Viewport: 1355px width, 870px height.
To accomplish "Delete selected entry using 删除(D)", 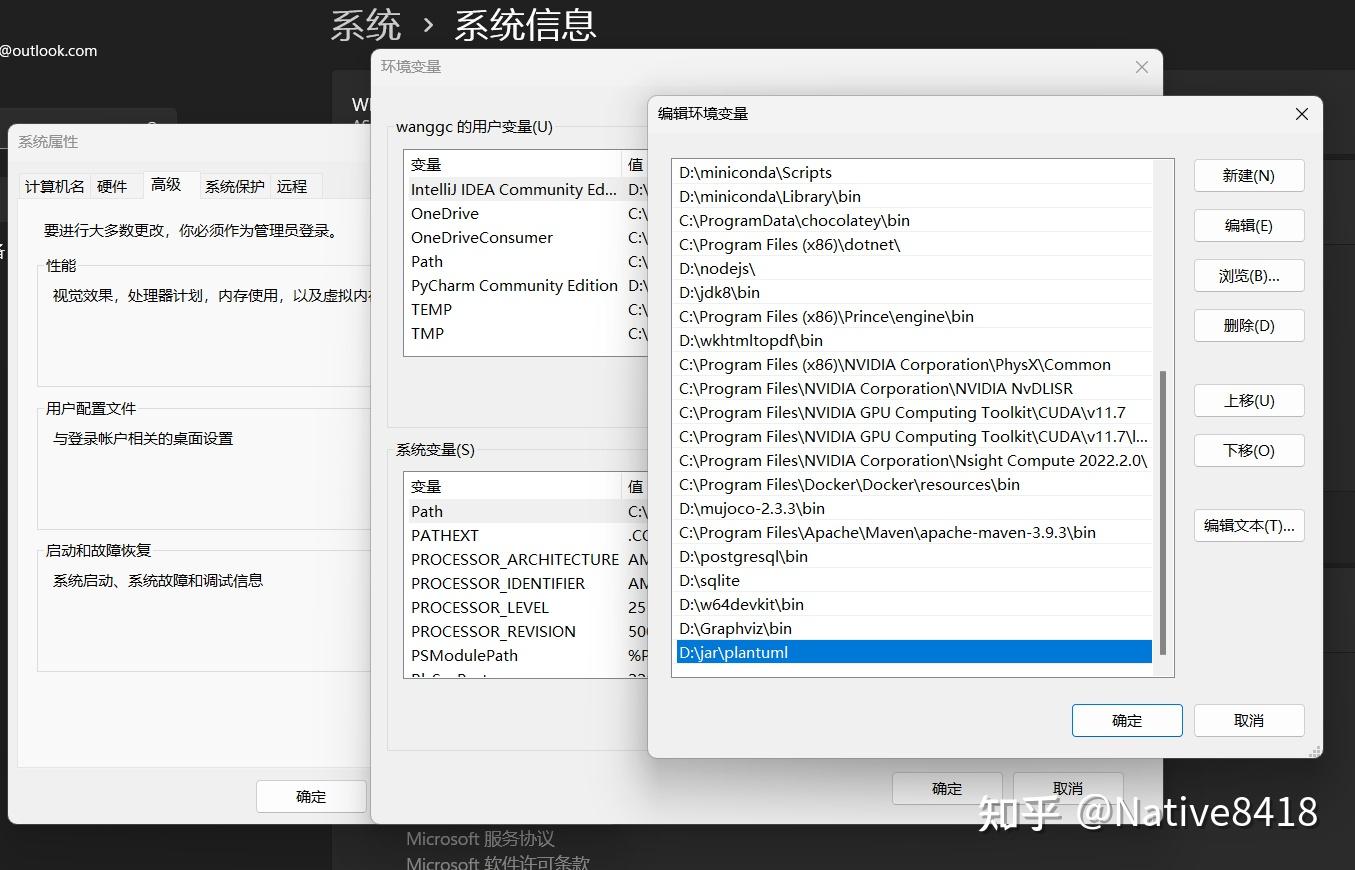I will tap(1247, 325).
